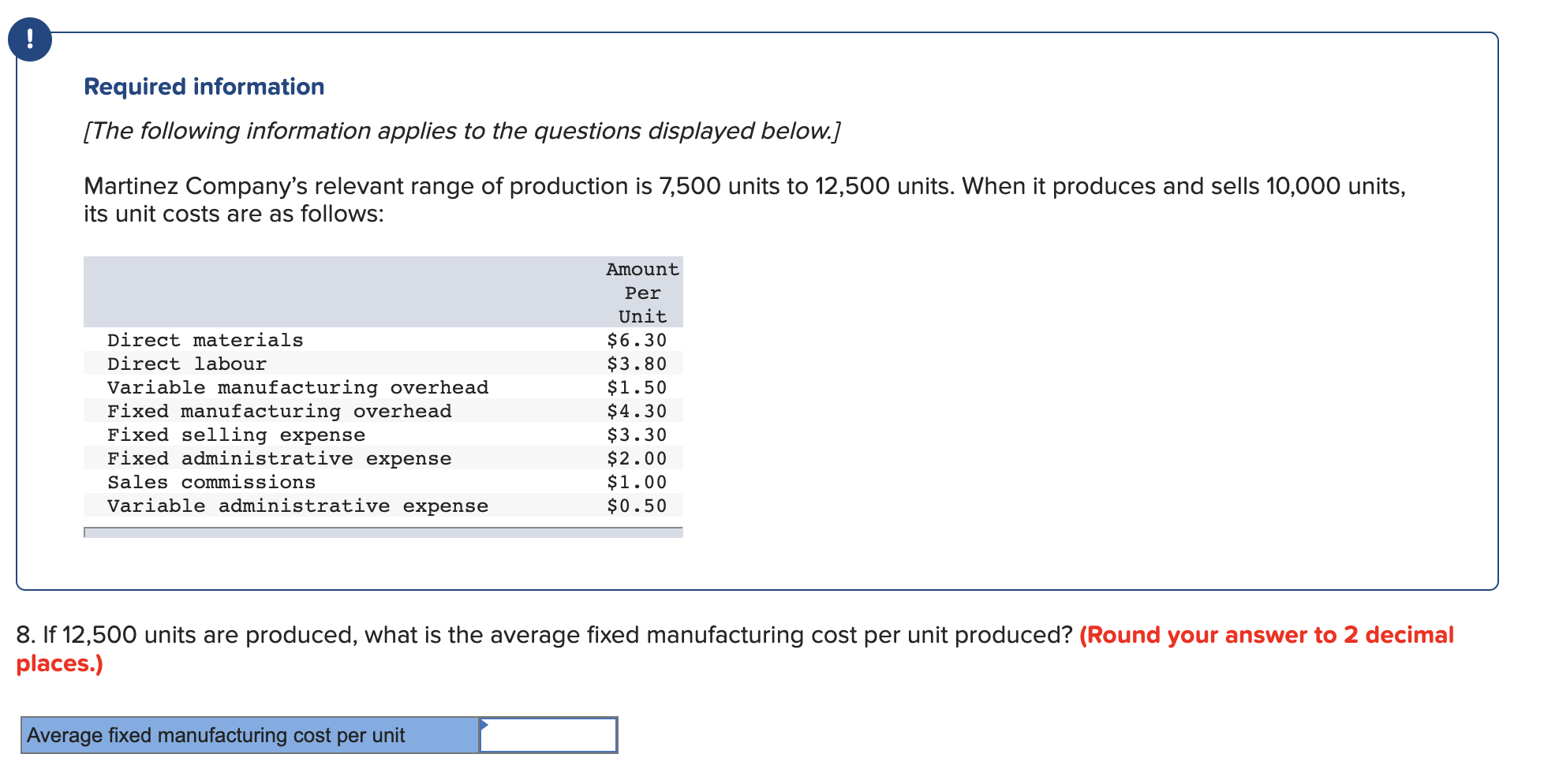Click the Direct materials row label
The width and height of the screenshot is (1559, 784).
205,340
